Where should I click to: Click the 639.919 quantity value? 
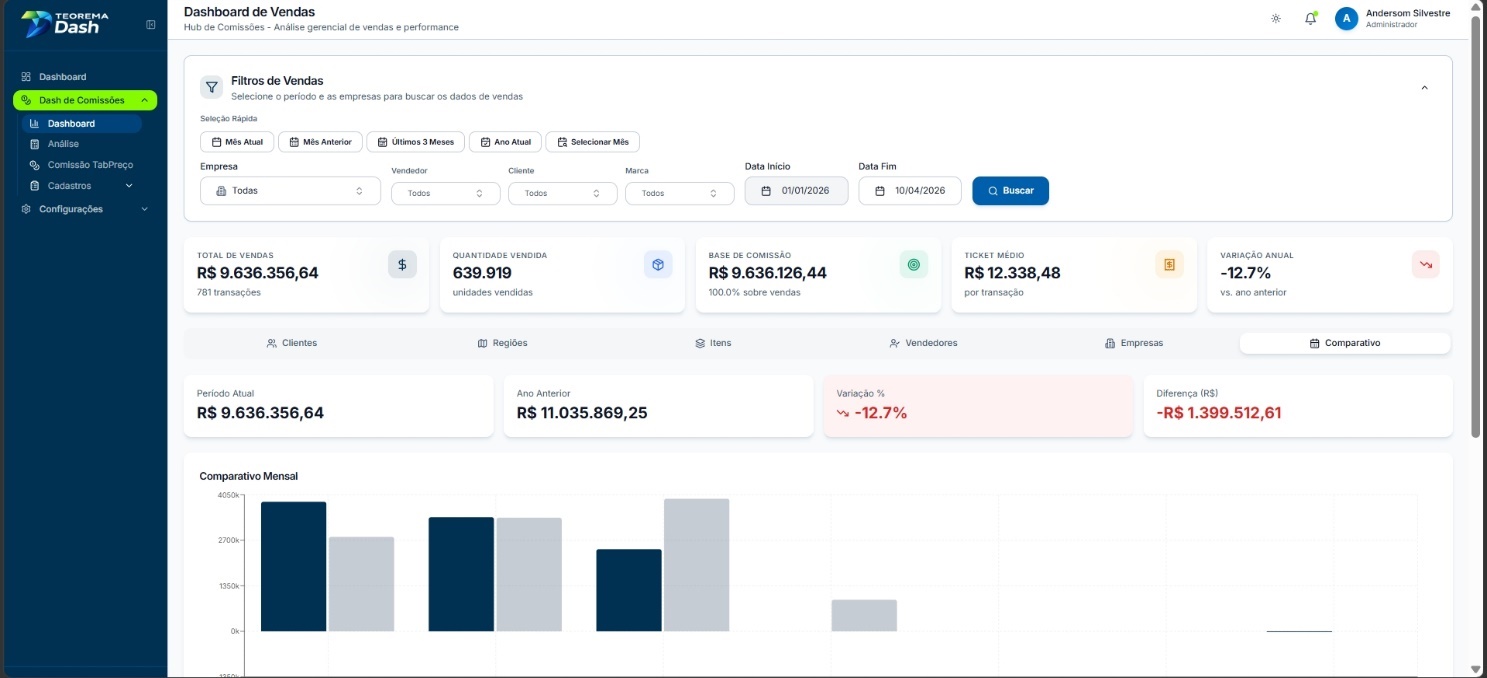pos(482,273)
